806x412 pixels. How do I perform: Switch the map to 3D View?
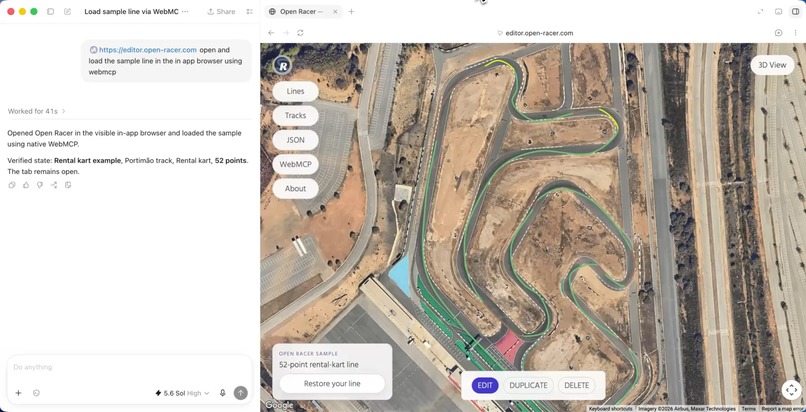coord(772,65)
